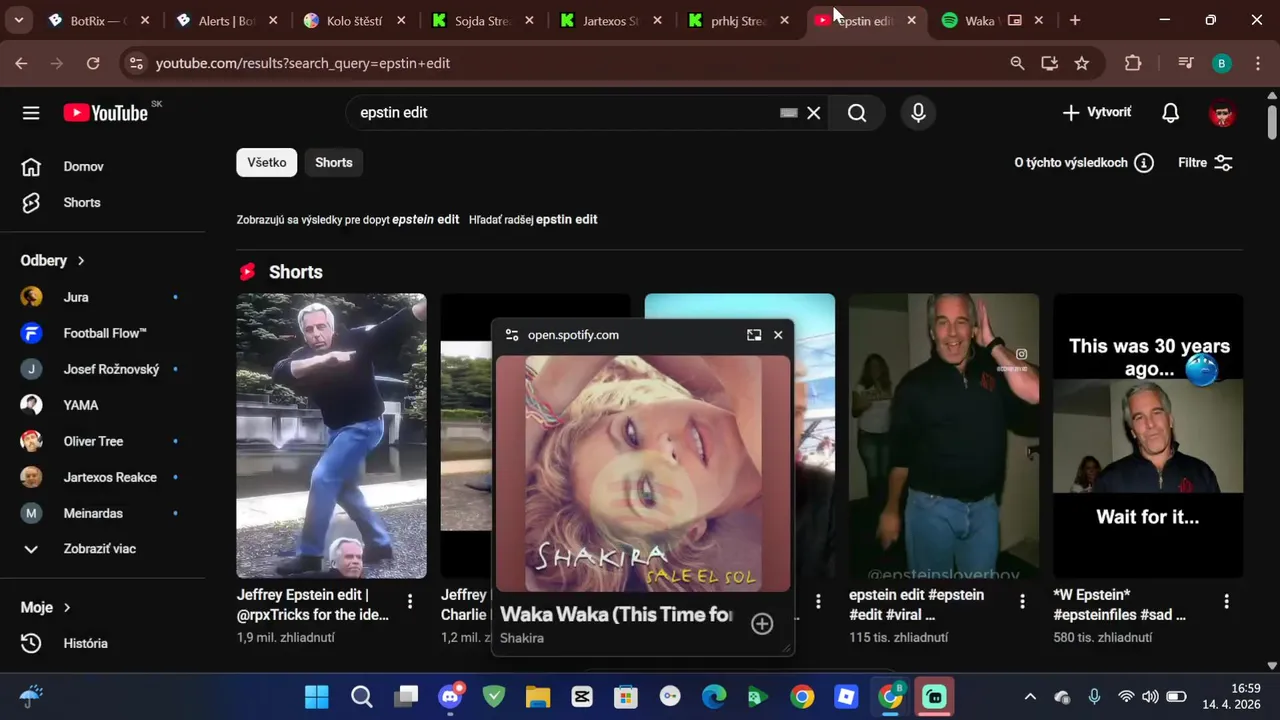1280x720 pixels.
Task: Expand the Moje sidebar section
Action: pyautogui.click(x=46, y=607)
